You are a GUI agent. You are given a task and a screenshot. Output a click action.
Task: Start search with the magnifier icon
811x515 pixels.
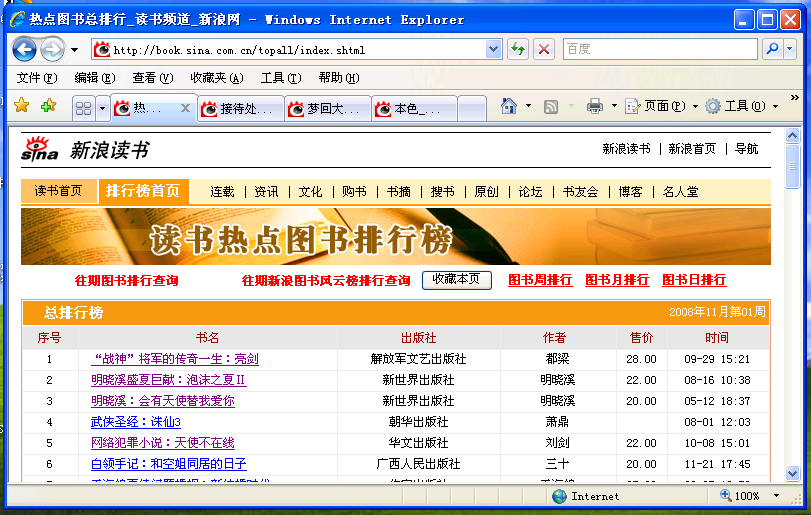[773, 49]
